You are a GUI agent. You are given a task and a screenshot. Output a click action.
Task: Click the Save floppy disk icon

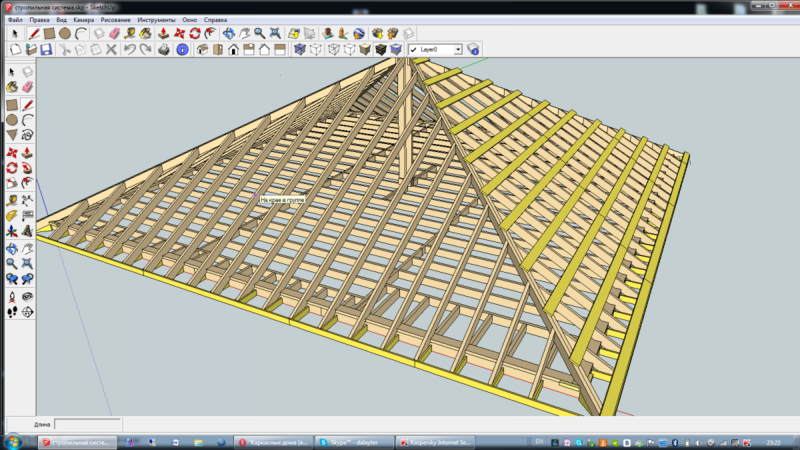[45, 49]
